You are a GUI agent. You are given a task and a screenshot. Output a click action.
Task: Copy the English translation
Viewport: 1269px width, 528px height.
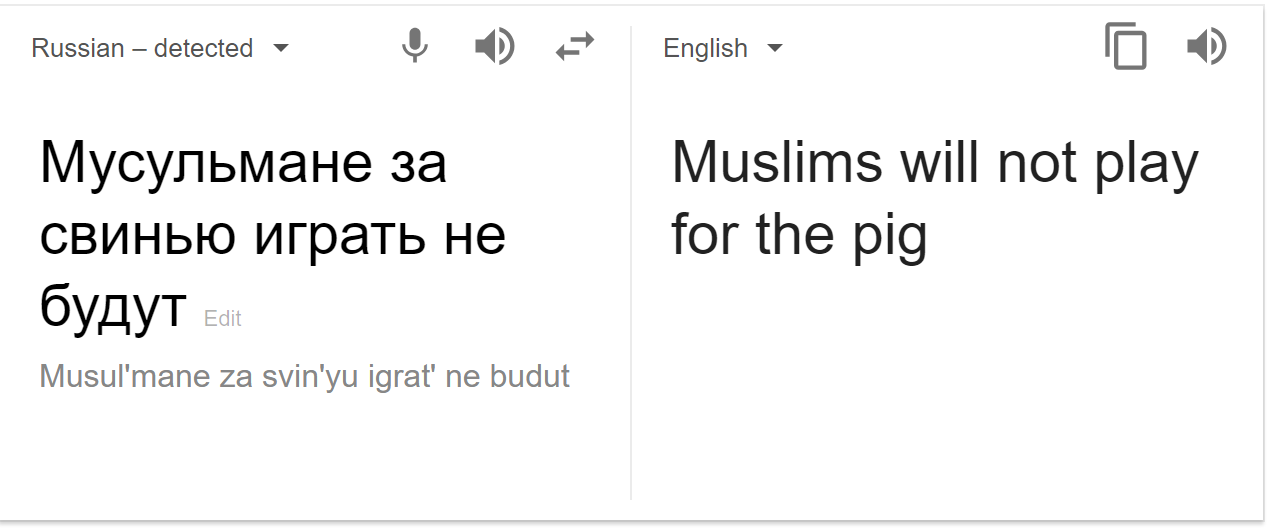[x=1126, y=47]
